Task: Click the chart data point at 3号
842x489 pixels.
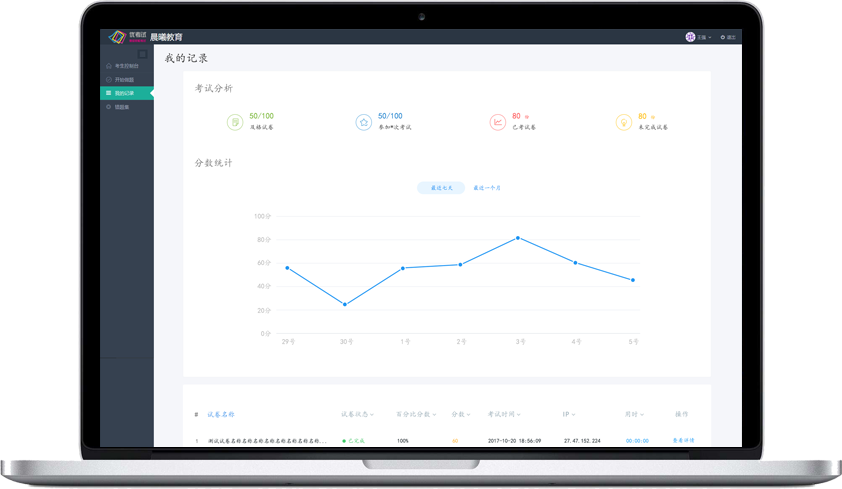Action: pos(518,238)
